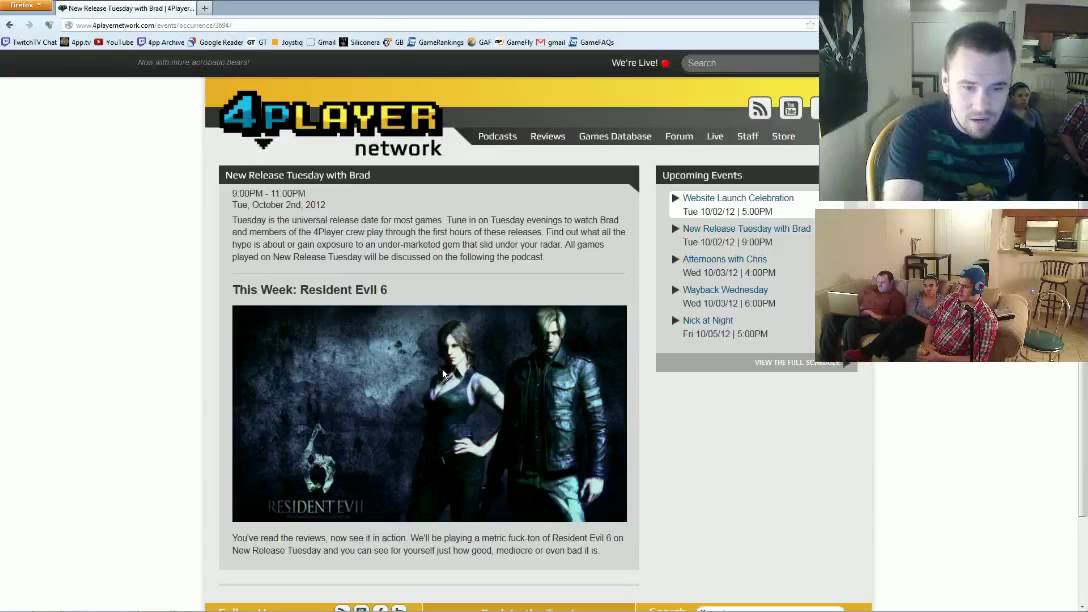
Task: Click the This Week: Resident Evil 6 heading
Action: [x=309, y=290]
